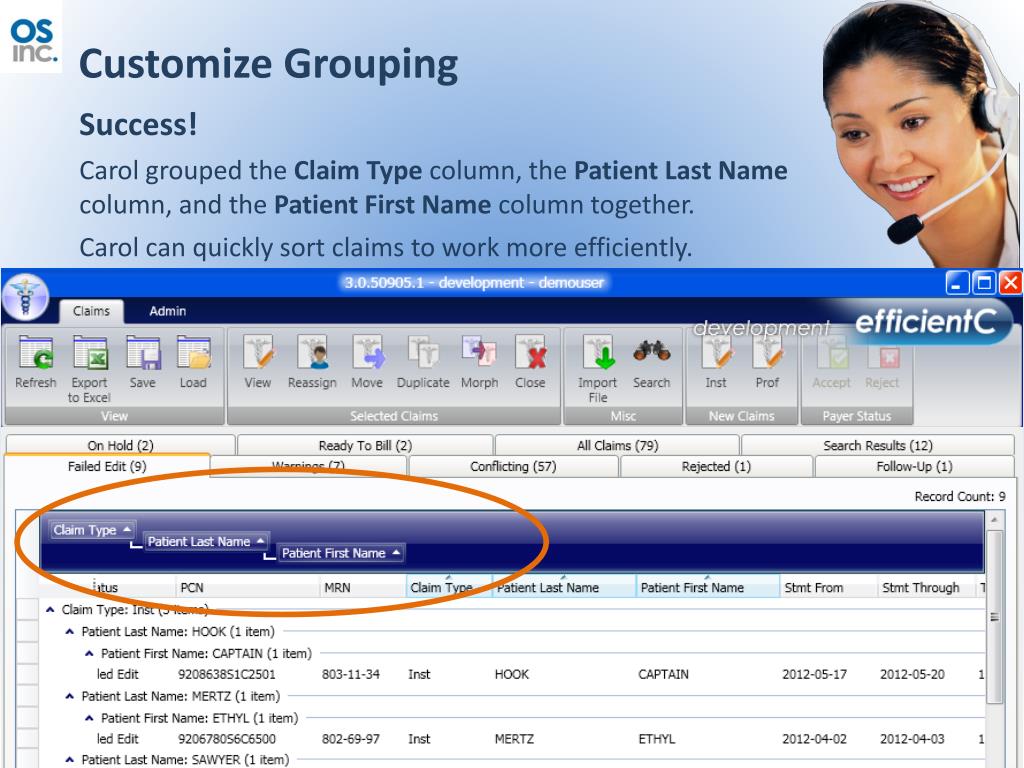Click the ETHYL first name cell
This screenshot has height=768, width=1024.
pyautogui.click(x=657, y=739)
